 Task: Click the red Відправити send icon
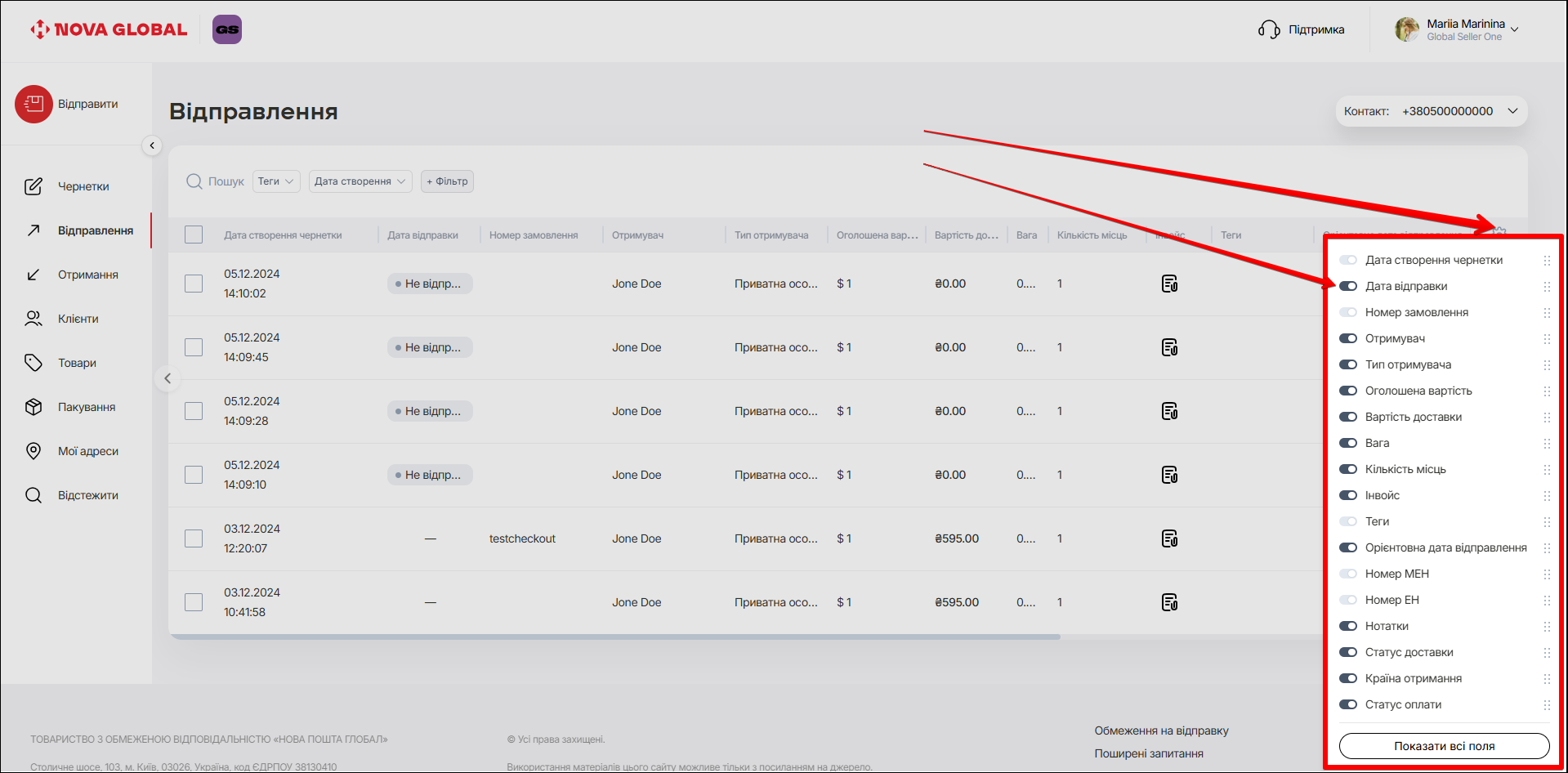click(x=34, y=105)
